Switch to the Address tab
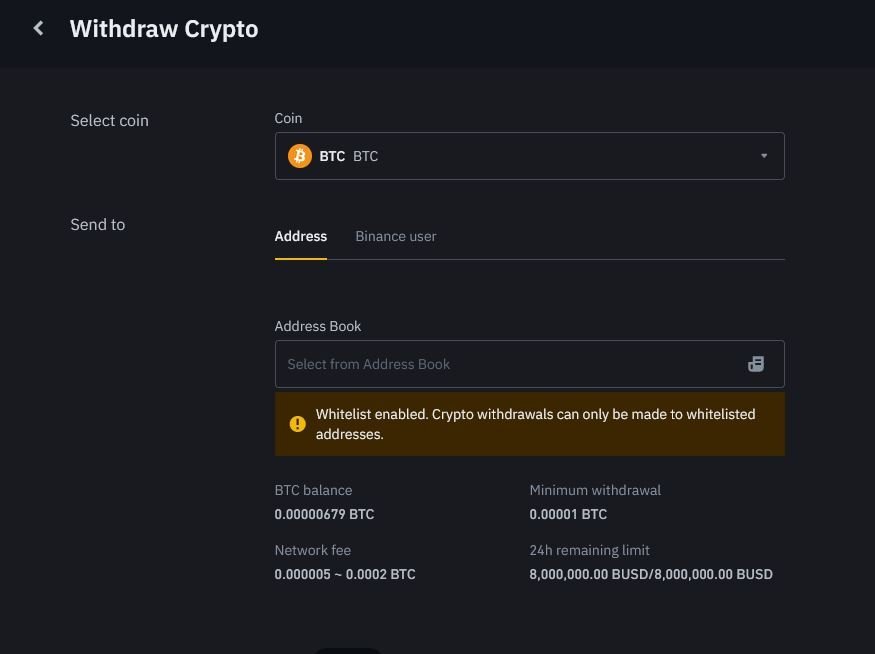 click(x=301, y=236)
